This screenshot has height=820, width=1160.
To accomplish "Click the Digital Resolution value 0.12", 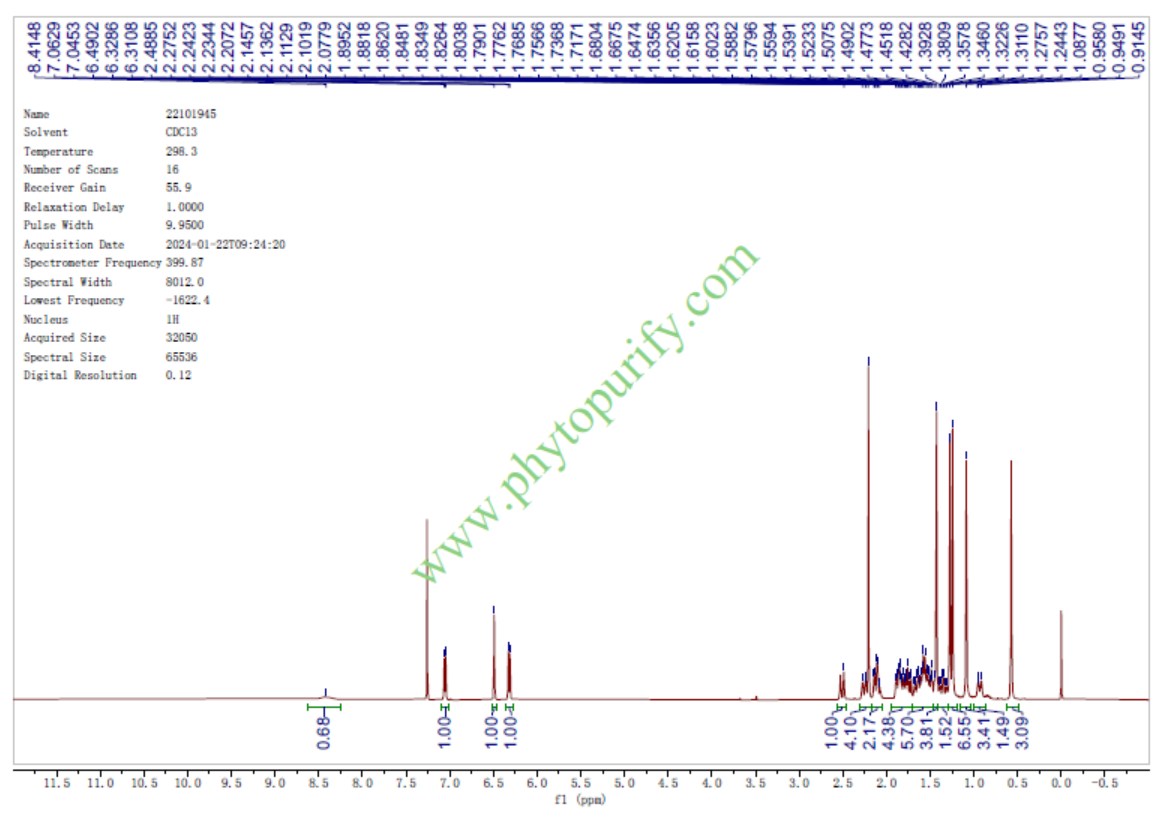I will pos(178,376).
